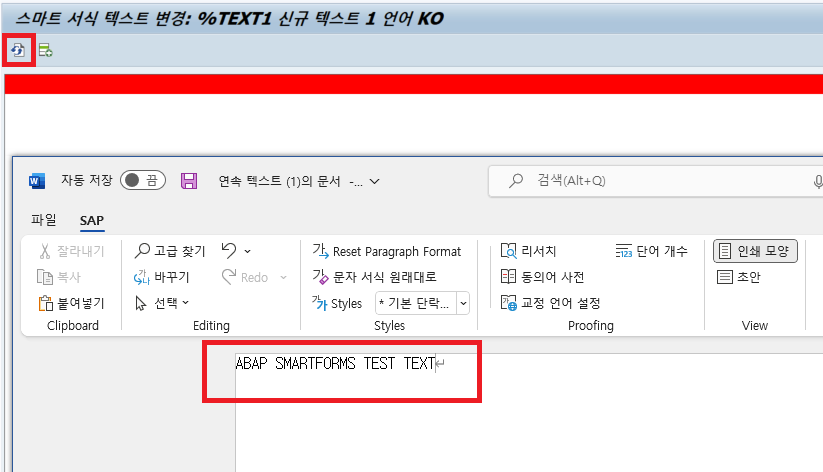Click the search box (검색 Alt+Q)
The width and height of the screenshot is (823, 472).
point(656,181)
